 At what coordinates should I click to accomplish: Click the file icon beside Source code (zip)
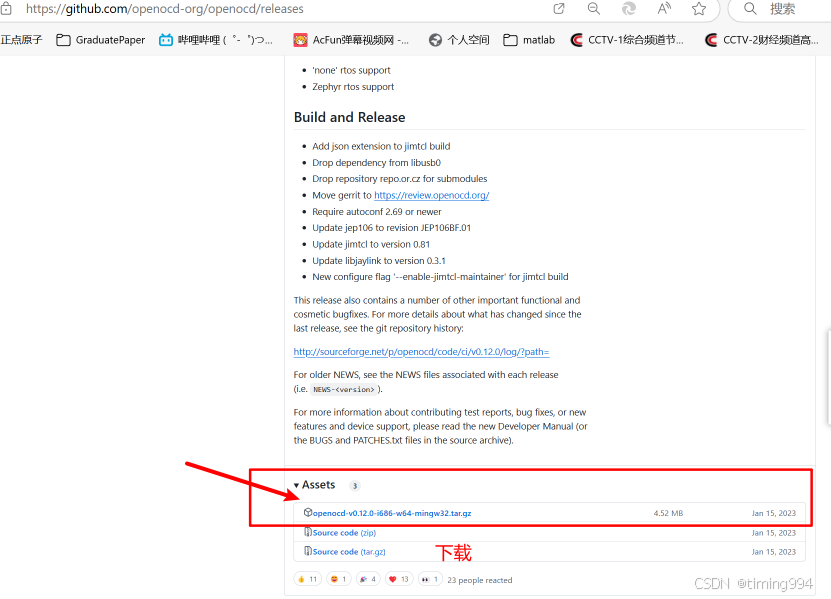pyautogui.click(x=307, y=532)
